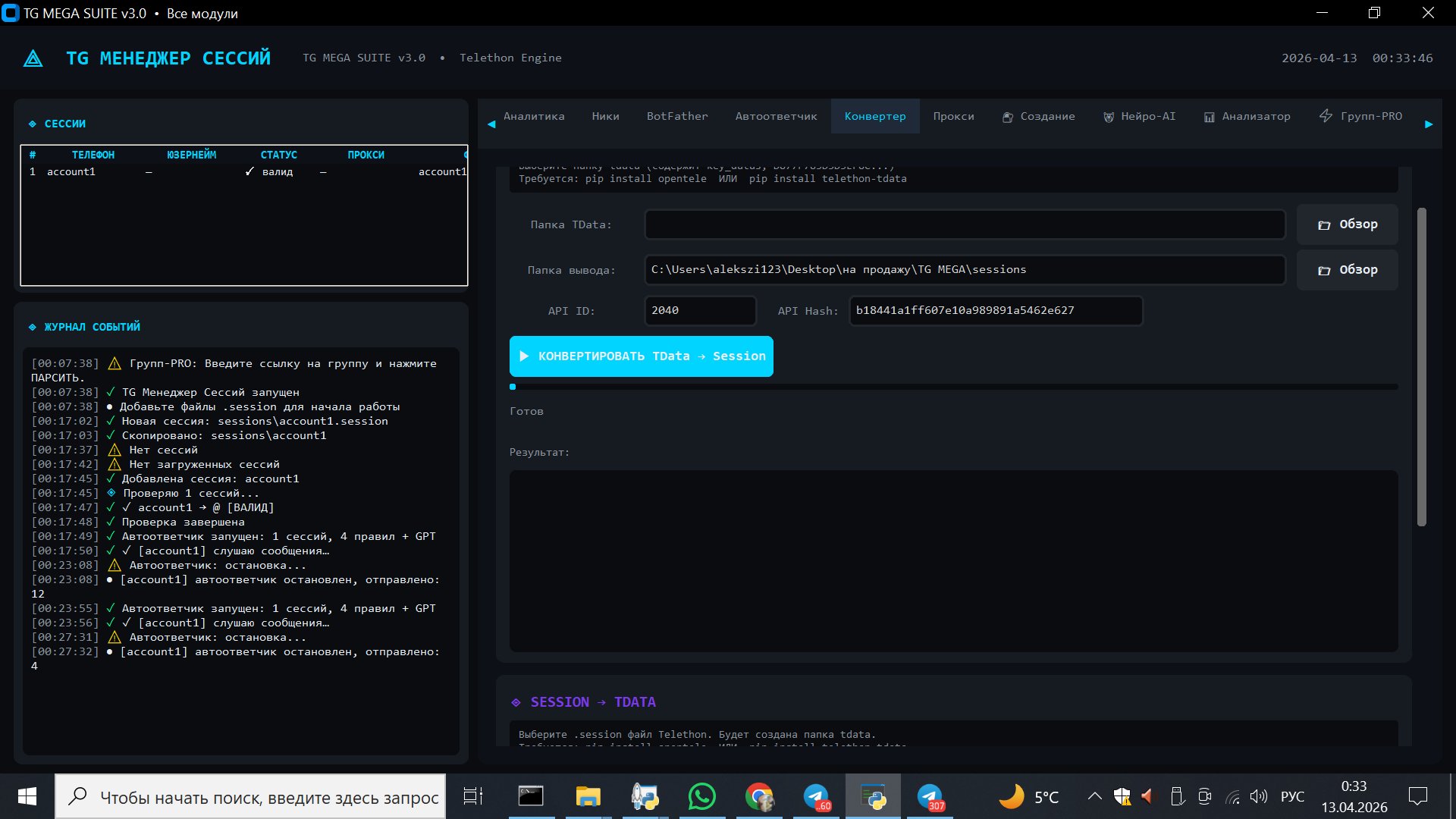
Task: Click the API ID field
Action: 699,311
